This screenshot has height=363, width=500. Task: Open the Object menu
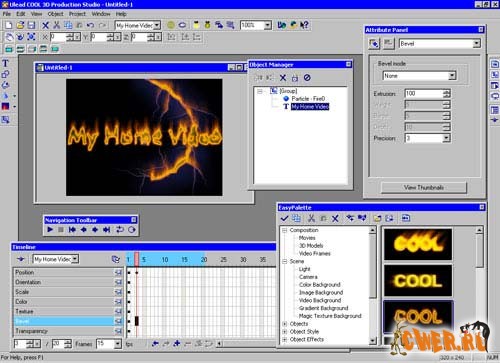(55, 14)
